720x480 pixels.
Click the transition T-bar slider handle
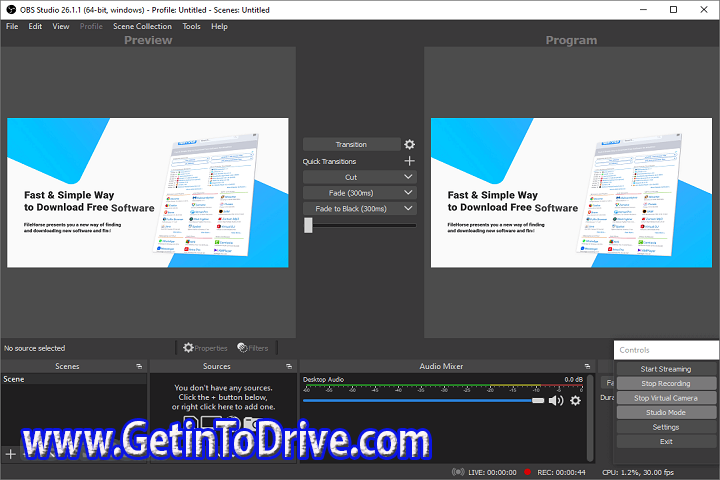click(308, 225)
